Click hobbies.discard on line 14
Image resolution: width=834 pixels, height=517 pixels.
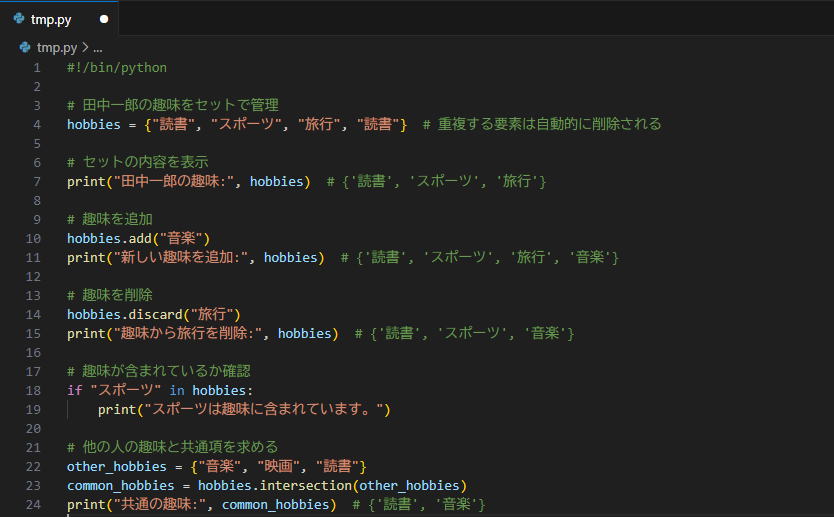point(125,314)
